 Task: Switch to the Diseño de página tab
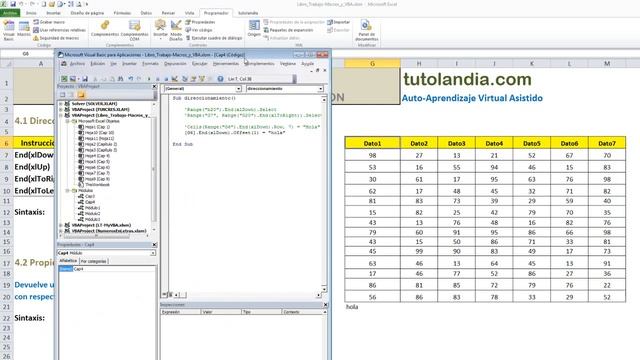(87, 13)
